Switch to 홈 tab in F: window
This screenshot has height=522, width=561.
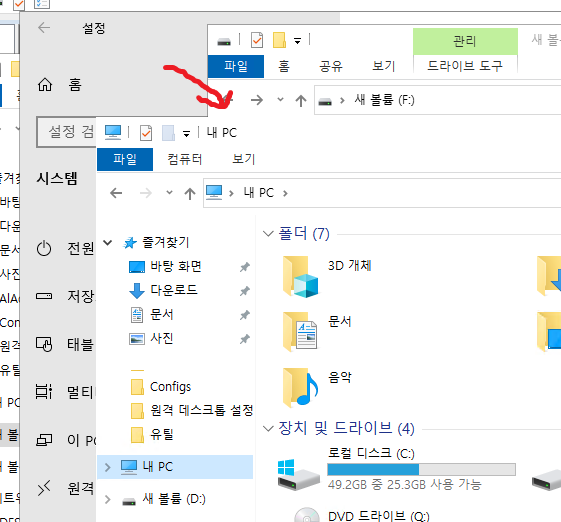click(x=284, y=66)
